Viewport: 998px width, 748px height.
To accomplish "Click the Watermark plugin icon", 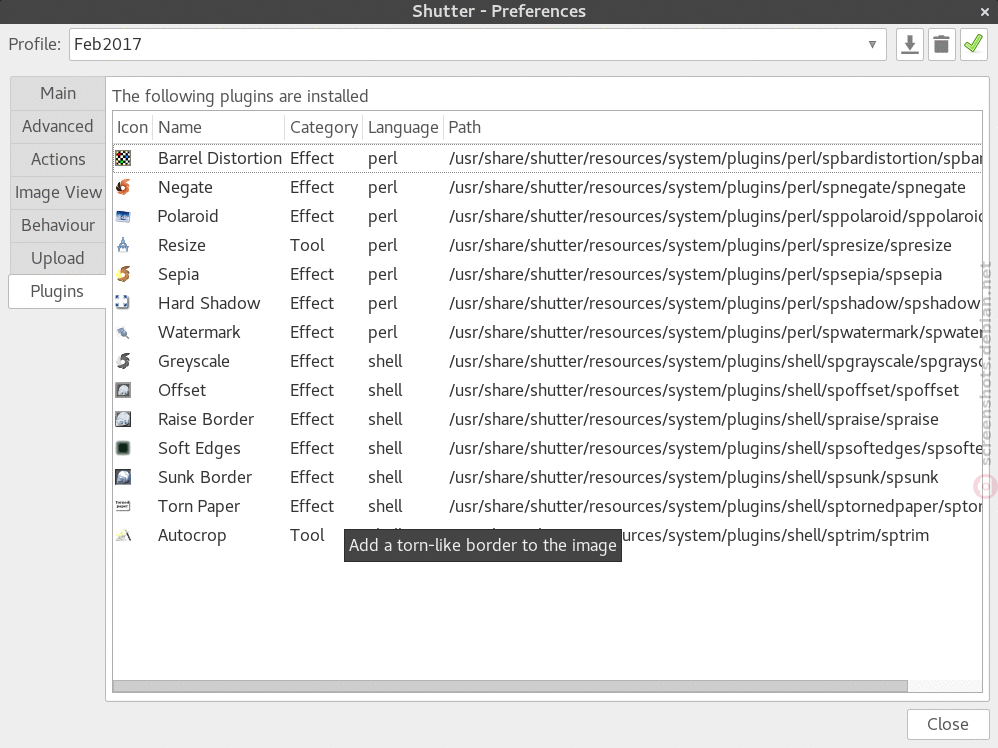I will (123, 332).
